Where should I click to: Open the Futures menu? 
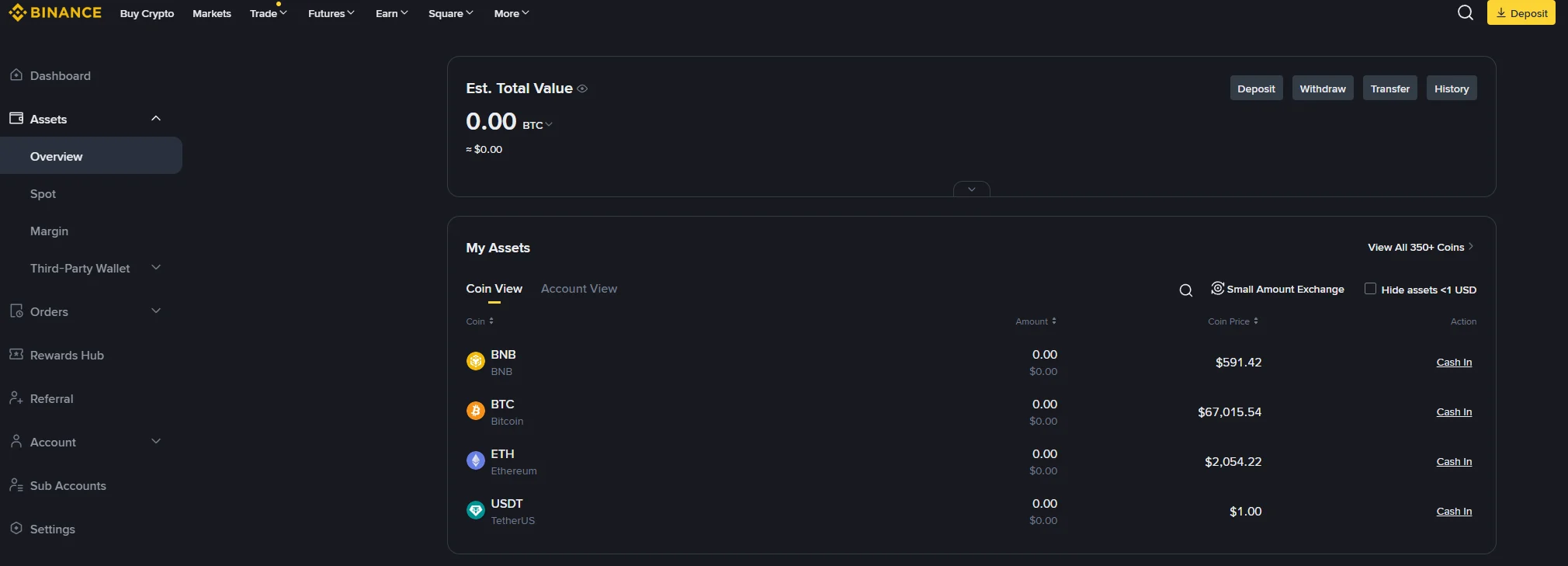[331, 13]
